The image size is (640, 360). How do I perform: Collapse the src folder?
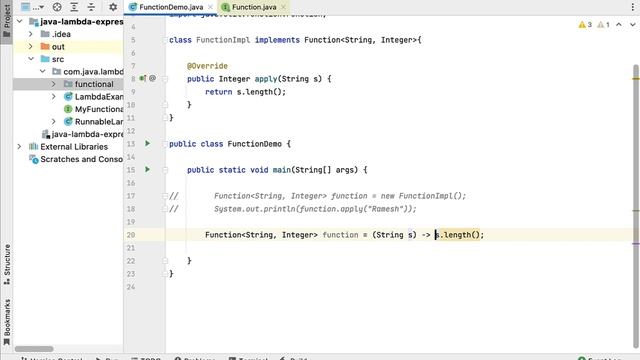coord(31,59)
